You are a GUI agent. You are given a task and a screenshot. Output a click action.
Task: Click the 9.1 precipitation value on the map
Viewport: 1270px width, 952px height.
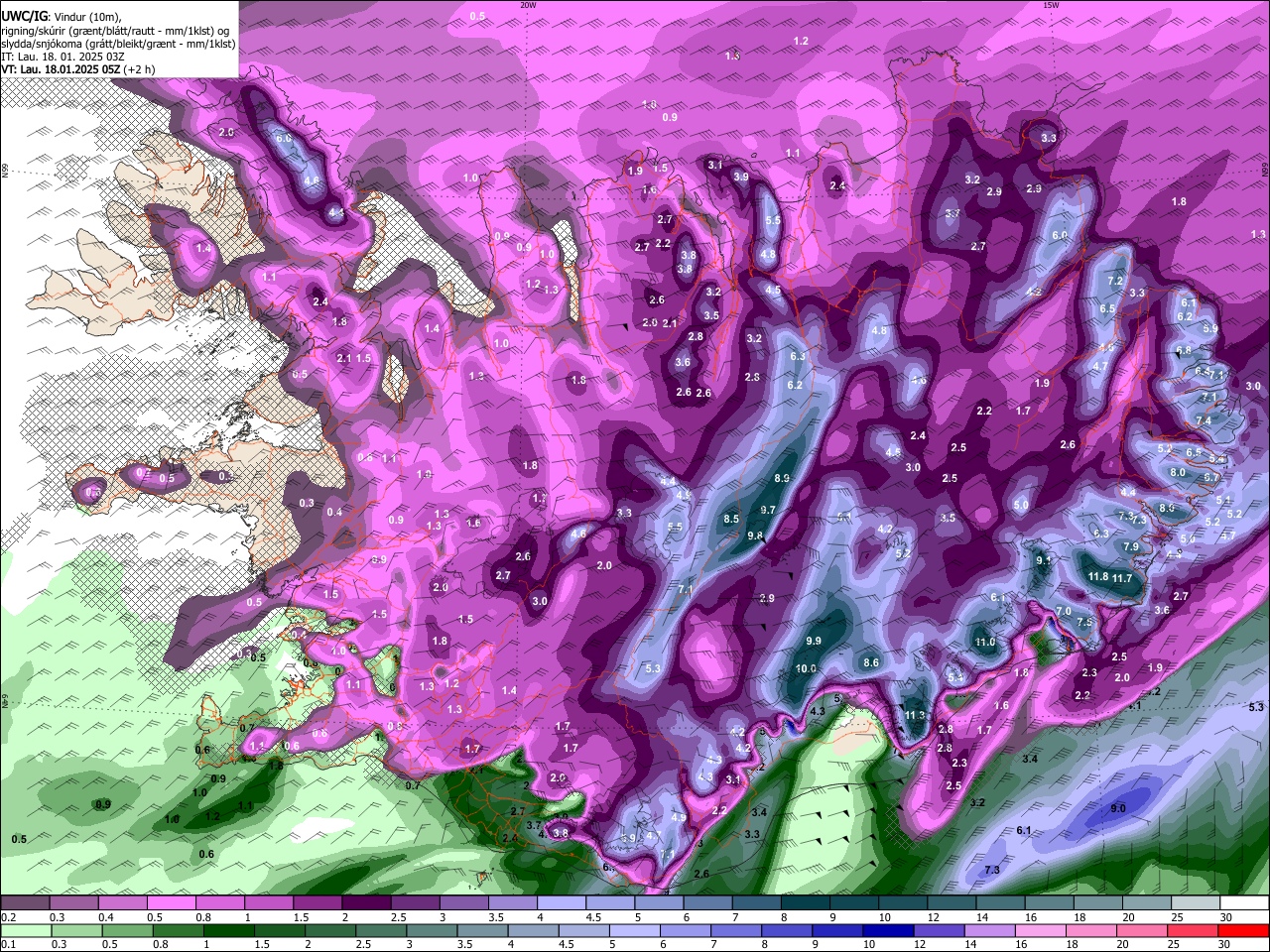click(1043, 560)
